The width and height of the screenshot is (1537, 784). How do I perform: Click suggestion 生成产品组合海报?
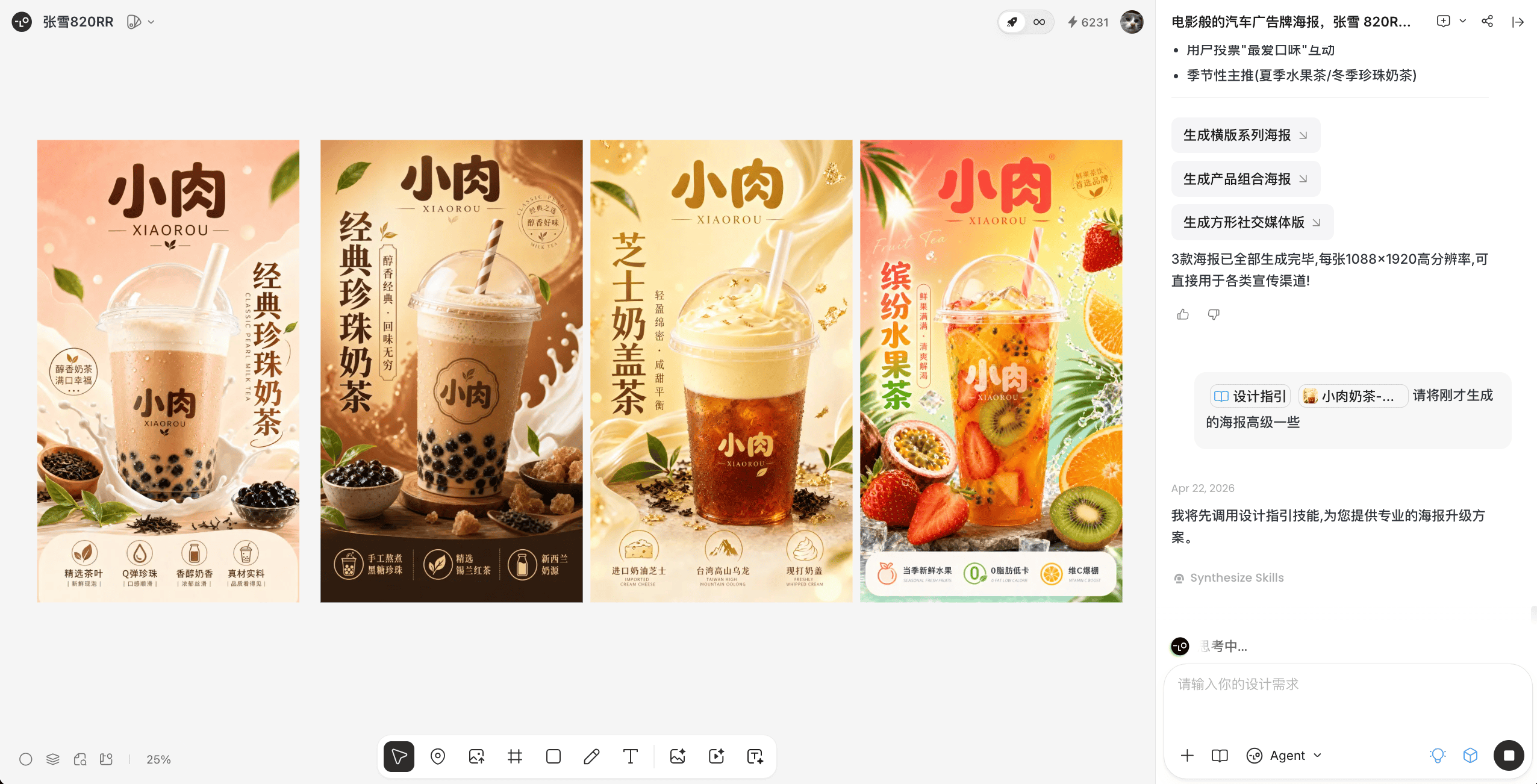[x=1245, y=179]
